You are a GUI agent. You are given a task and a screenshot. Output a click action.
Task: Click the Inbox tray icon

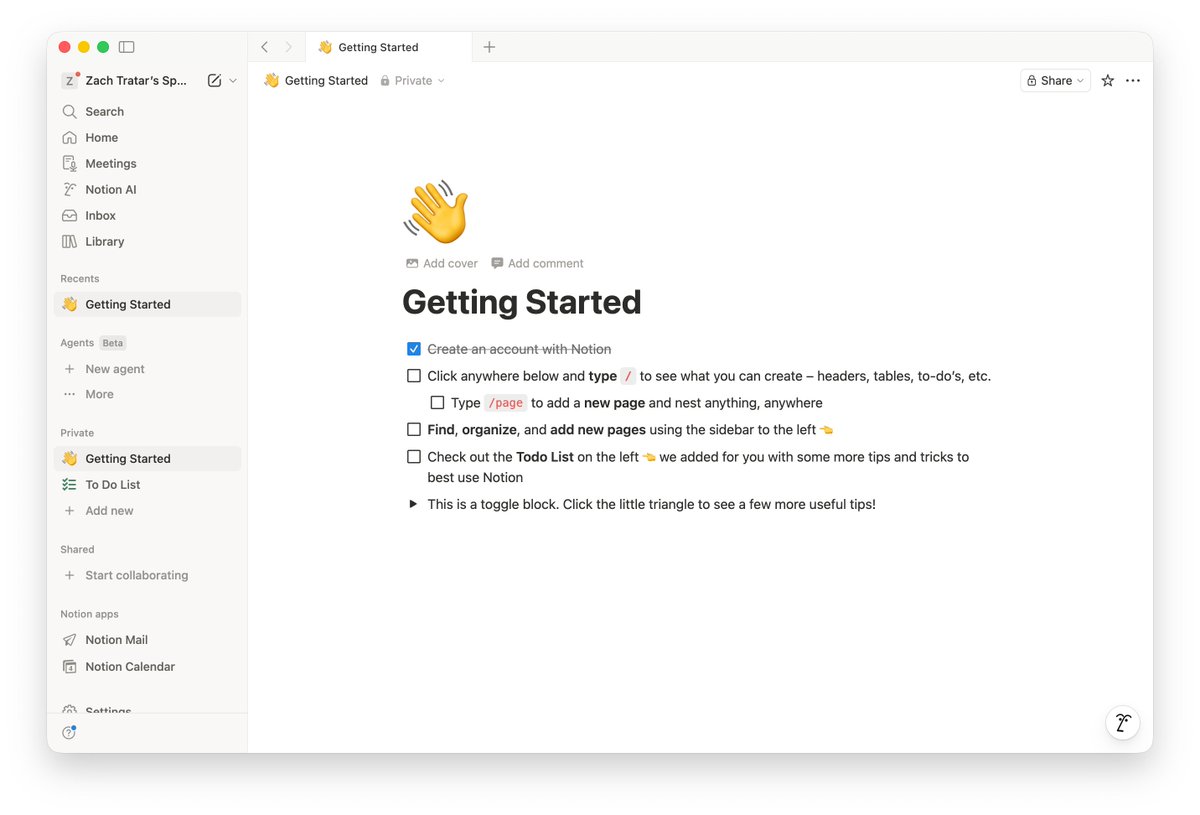69,216
